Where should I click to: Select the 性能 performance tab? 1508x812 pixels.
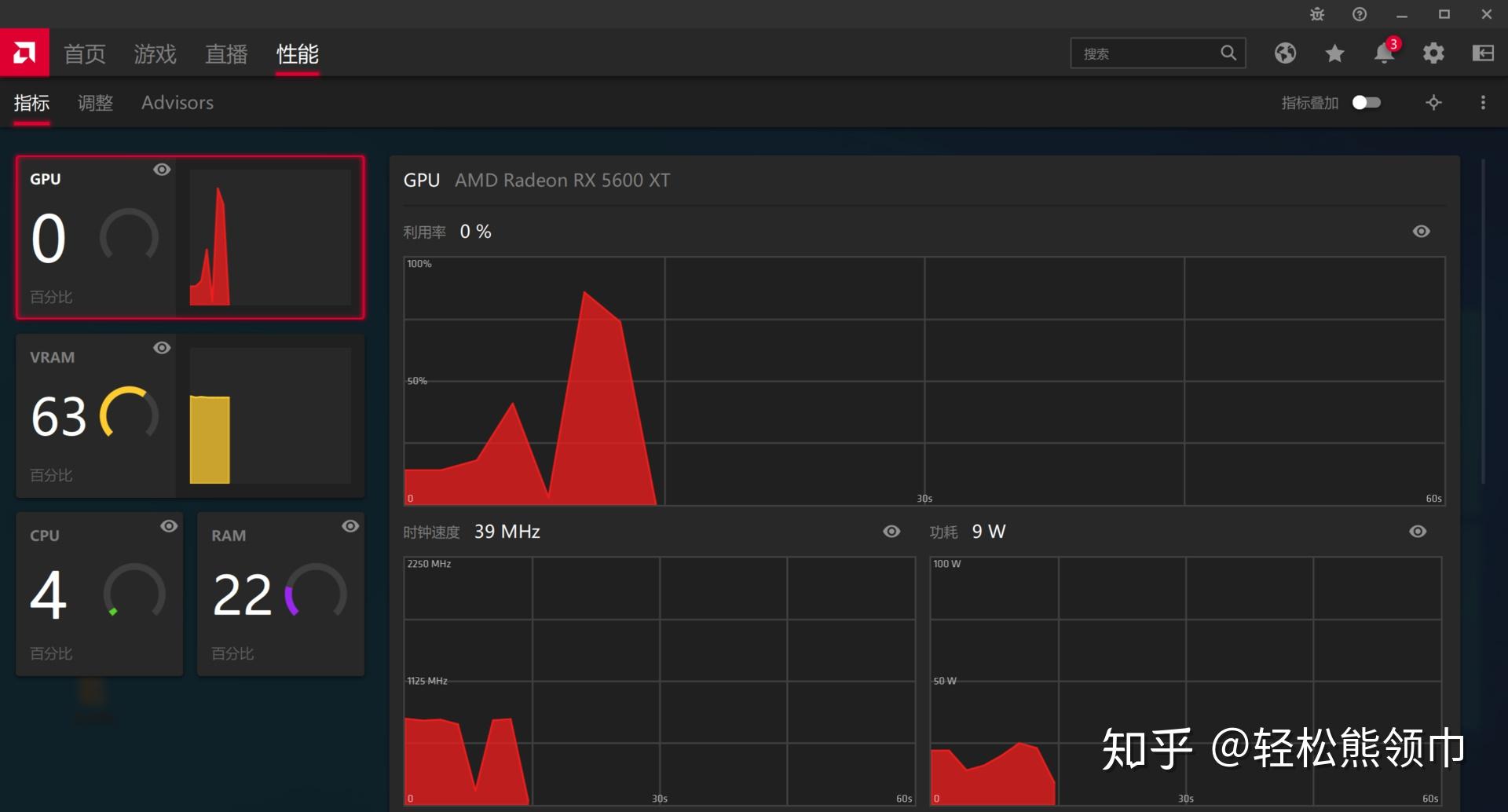(x=298, y=53)
